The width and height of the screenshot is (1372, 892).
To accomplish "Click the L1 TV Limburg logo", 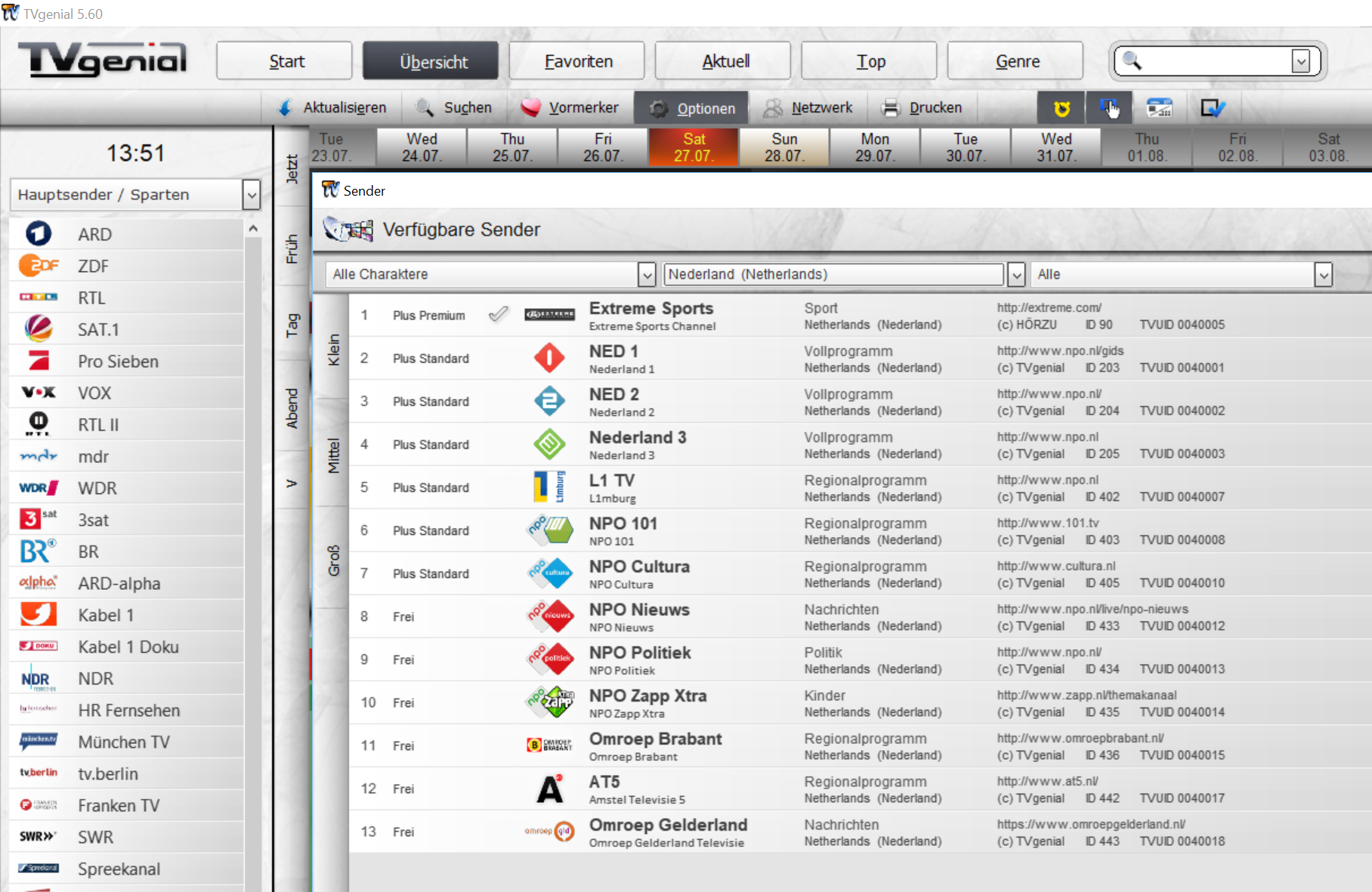I will (x=549, y=486).
